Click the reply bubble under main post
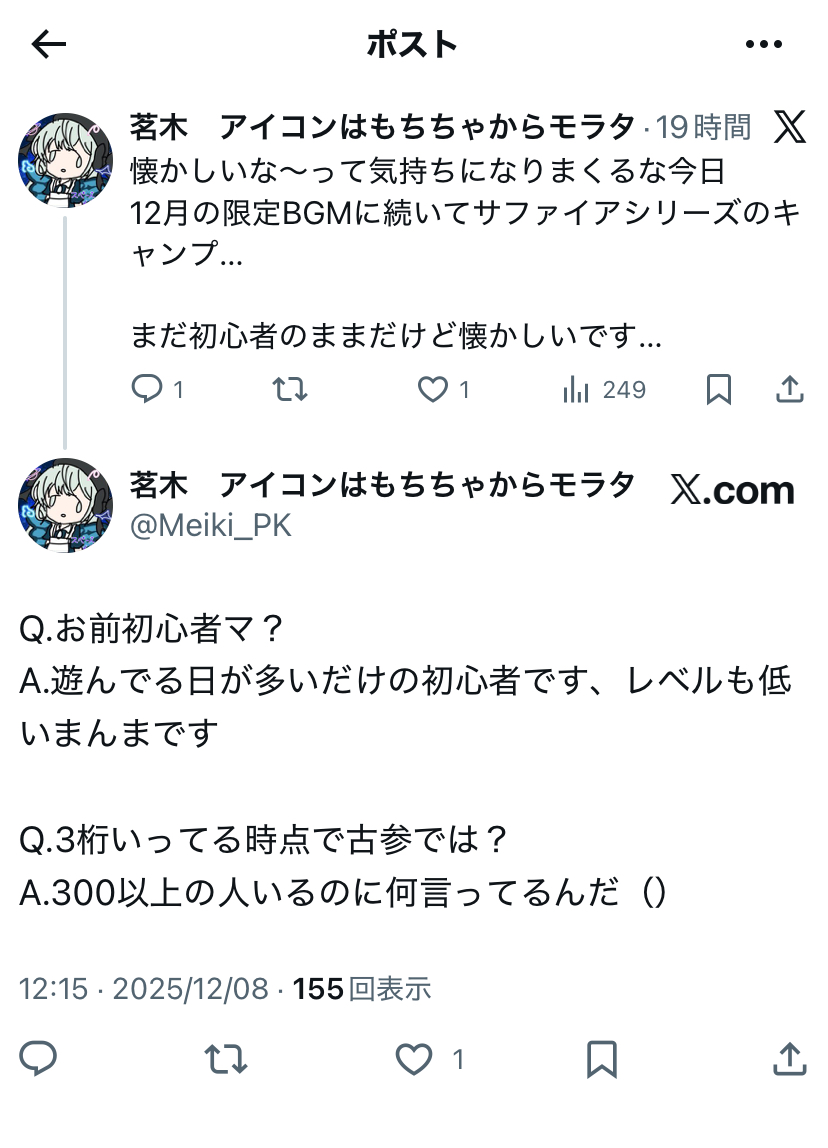 (37, 1059)
